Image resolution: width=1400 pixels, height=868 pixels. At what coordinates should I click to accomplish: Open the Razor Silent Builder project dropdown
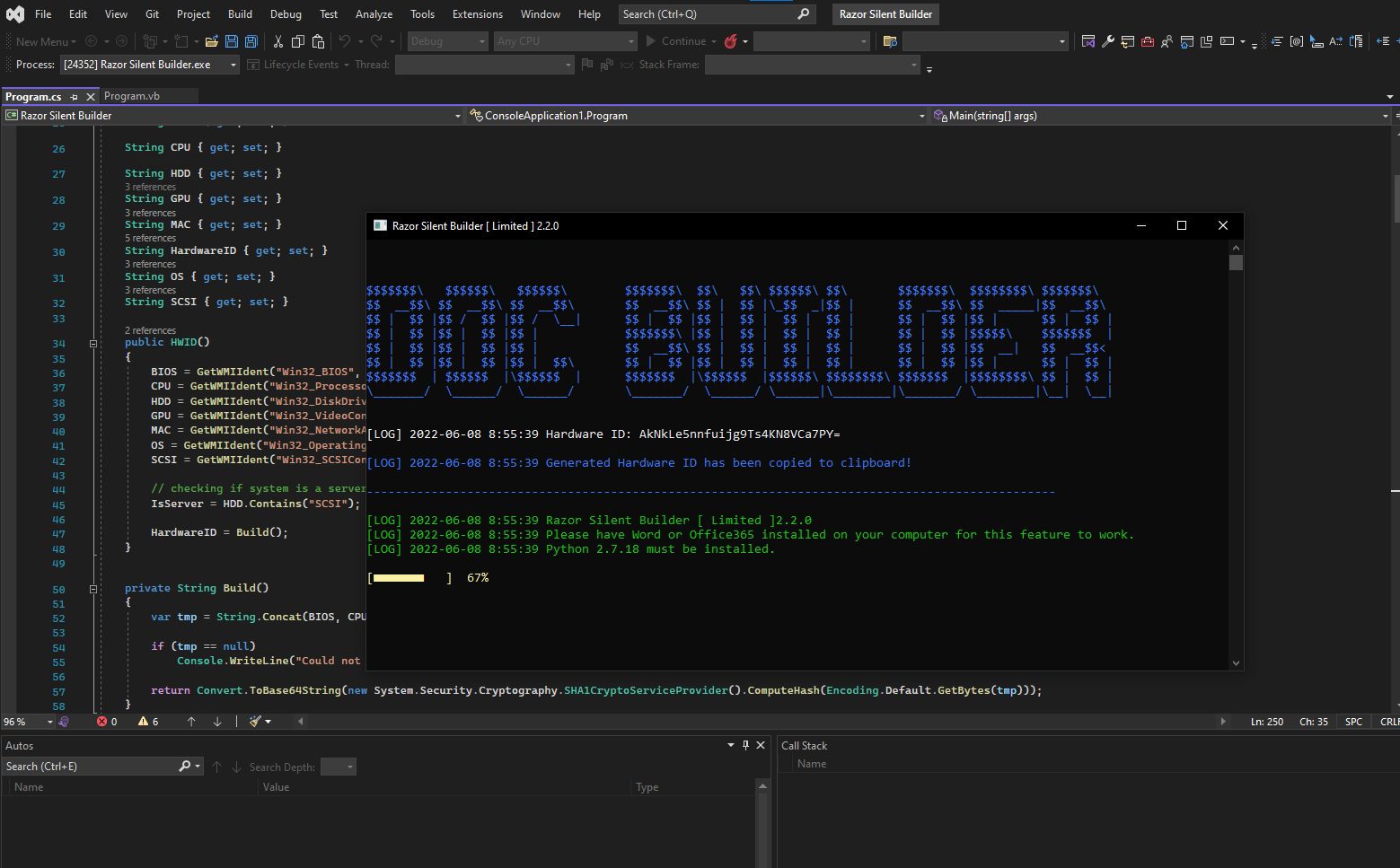coord(233,116)
